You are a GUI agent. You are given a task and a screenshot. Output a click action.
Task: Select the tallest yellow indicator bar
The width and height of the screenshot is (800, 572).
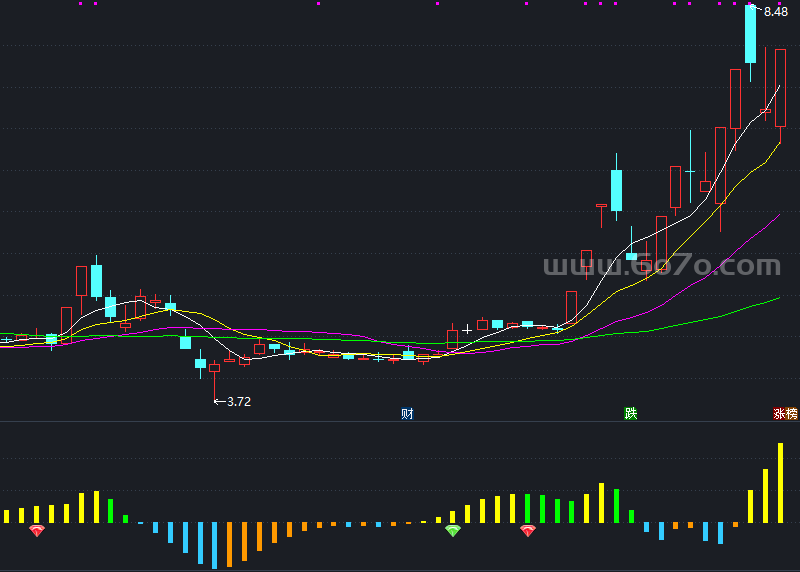pos(780,483)
